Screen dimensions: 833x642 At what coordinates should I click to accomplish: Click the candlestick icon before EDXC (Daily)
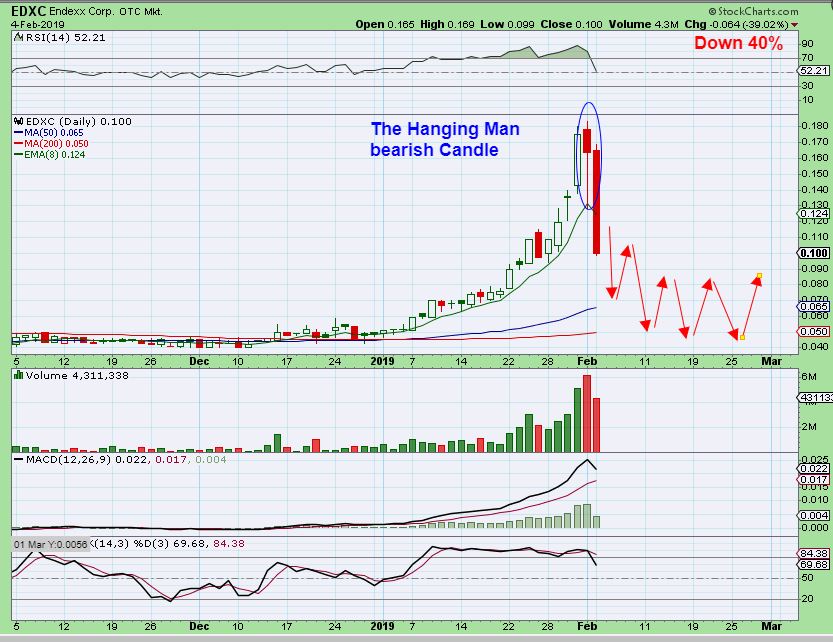tap(19, 121)
